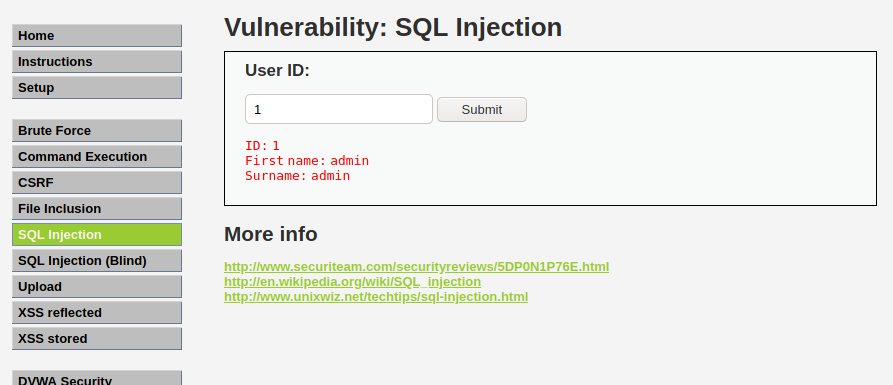The image size is (893, 385).
Task: Focus the User ID input field
Action: (339, 109)
